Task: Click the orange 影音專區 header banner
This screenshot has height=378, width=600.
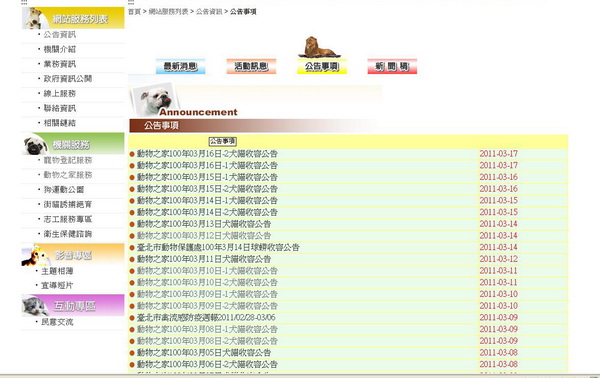Action: (73, 254)
